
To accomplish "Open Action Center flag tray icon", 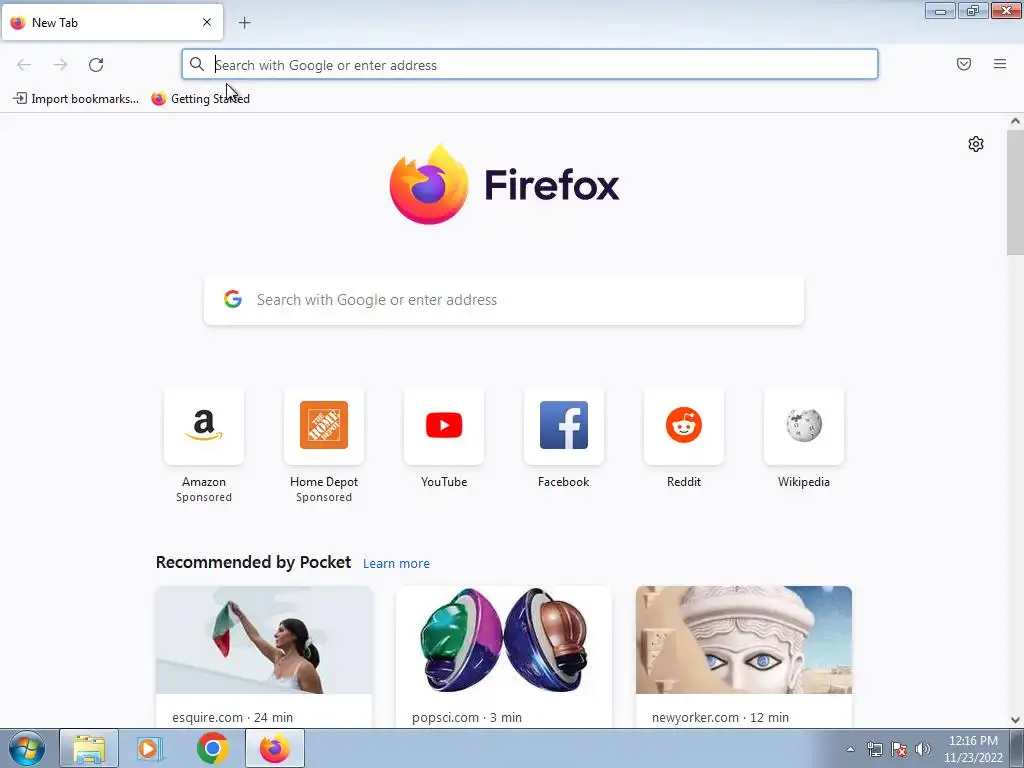I will (x=899, y=749).
